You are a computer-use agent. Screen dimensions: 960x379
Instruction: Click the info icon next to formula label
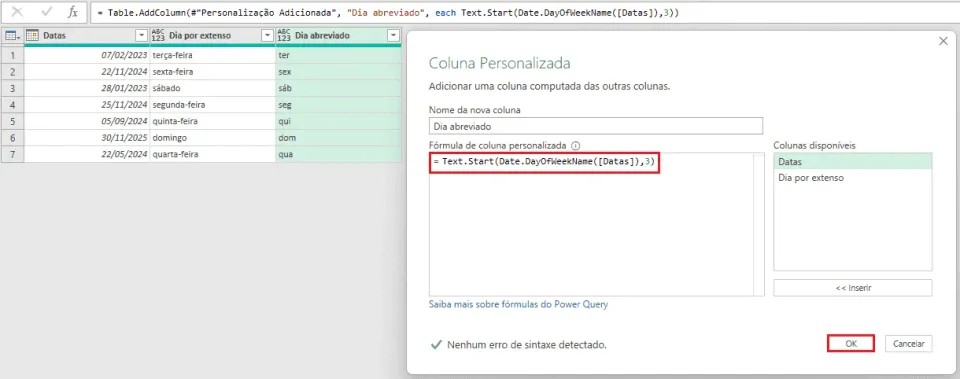click(x=575, y=146)
